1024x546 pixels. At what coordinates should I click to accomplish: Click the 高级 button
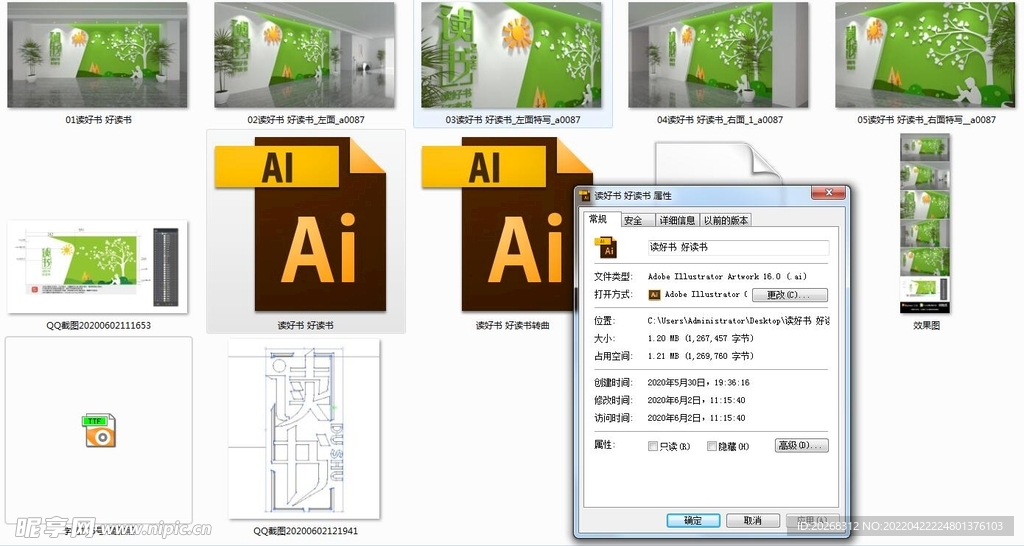[801, 445]
